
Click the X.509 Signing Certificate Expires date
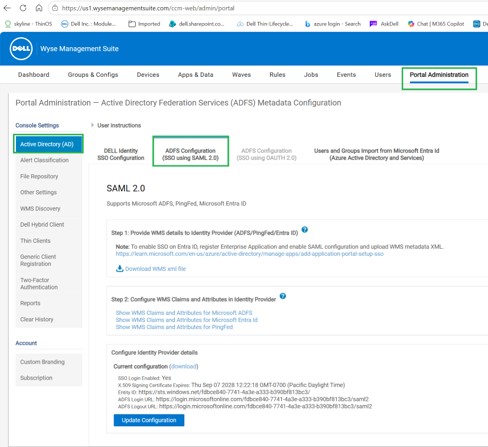pyautogui.click(x=268, y=385)
